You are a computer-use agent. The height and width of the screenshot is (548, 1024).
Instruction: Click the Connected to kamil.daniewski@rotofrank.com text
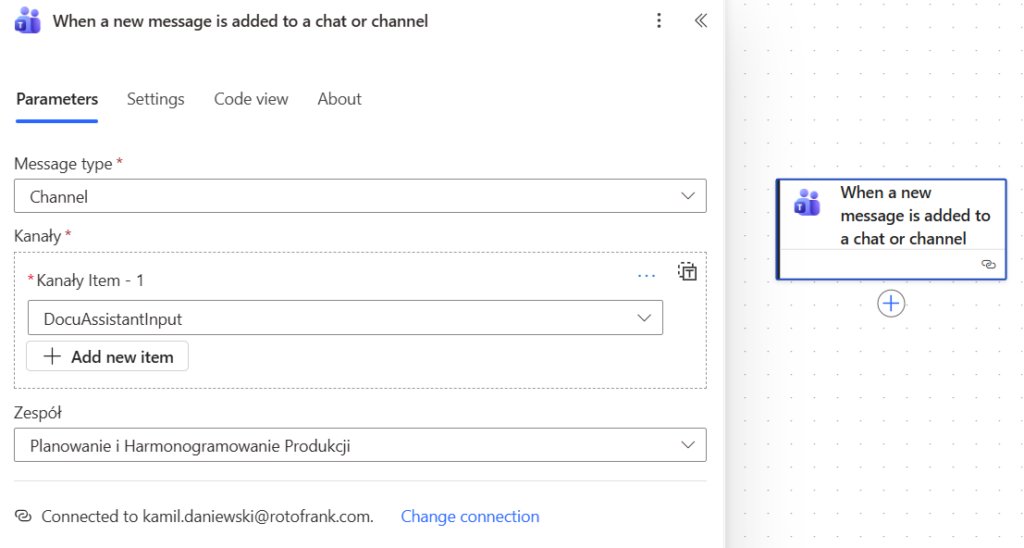(x=207, y=517)
